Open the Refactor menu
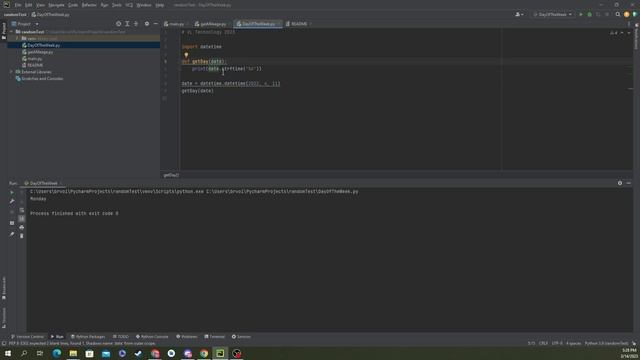The width and height of the screenshot is (640, 360). [x=89, y=5]
